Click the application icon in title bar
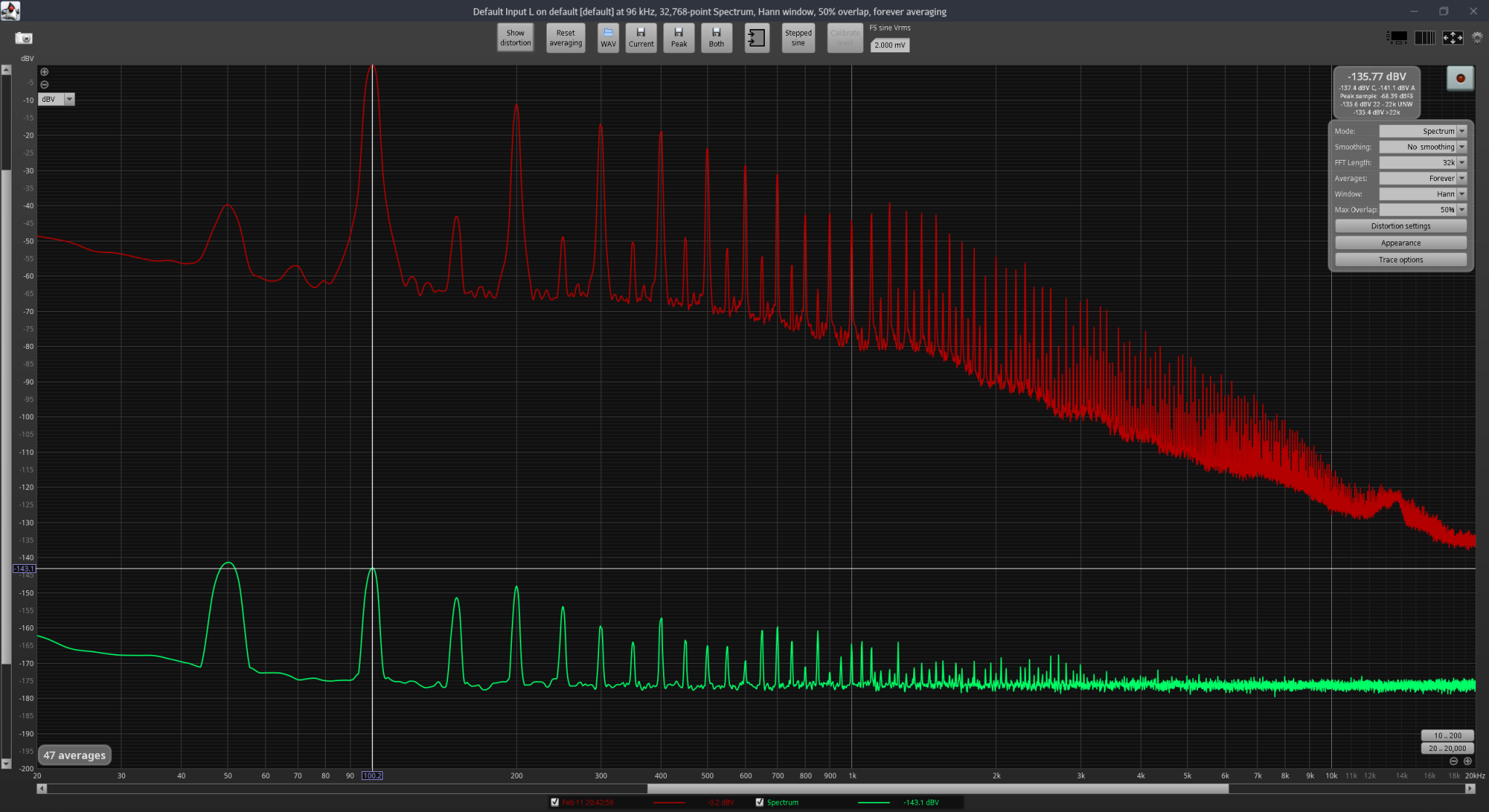The width and height of the screenshot is (1489, 812). [10, 11]
